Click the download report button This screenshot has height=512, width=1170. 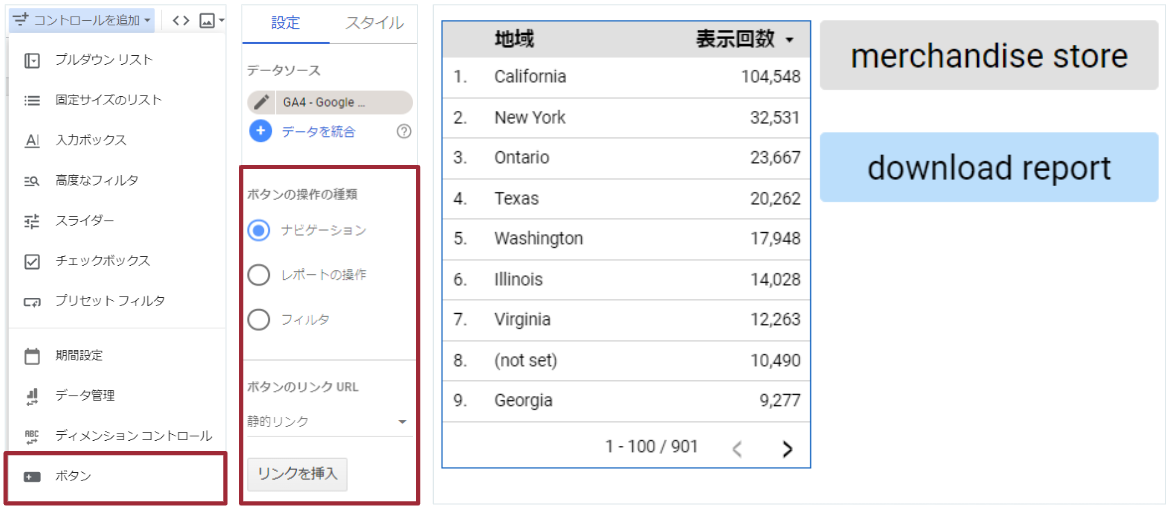tap(988, 168)
